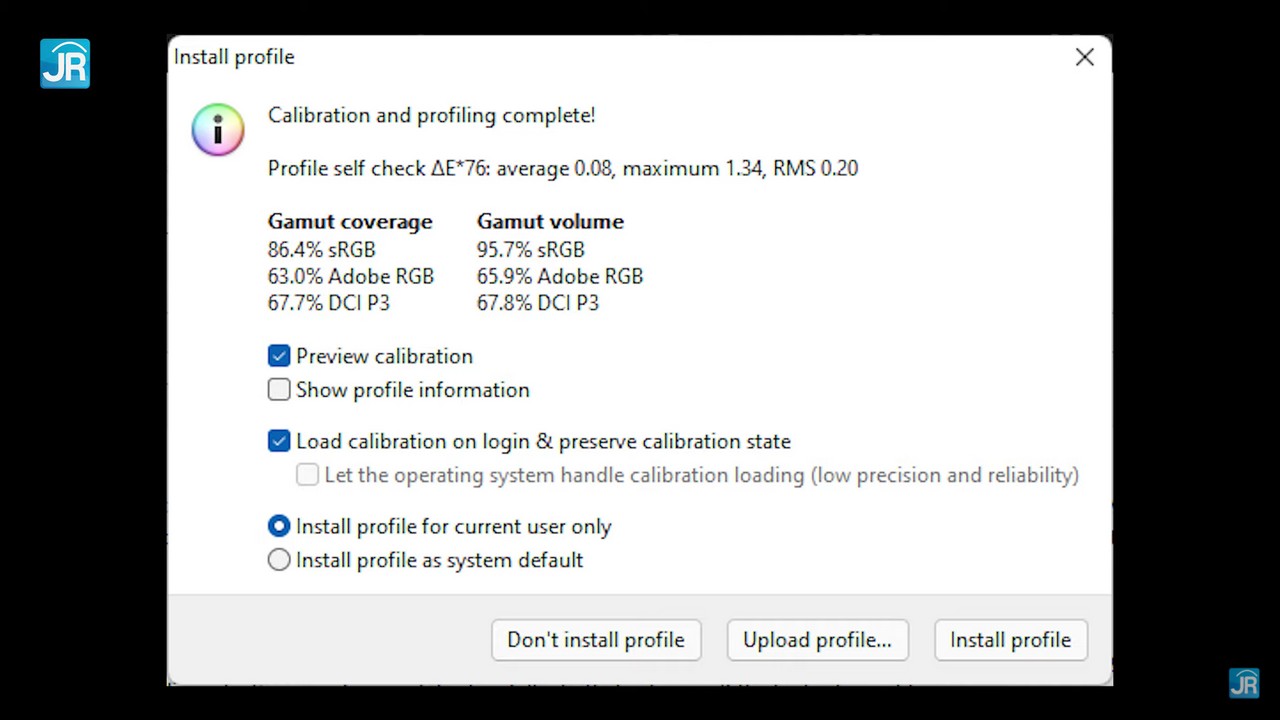The image size is (1280, 720).
Task: Click the Gamut volume heading
Action: coord(550,222)
